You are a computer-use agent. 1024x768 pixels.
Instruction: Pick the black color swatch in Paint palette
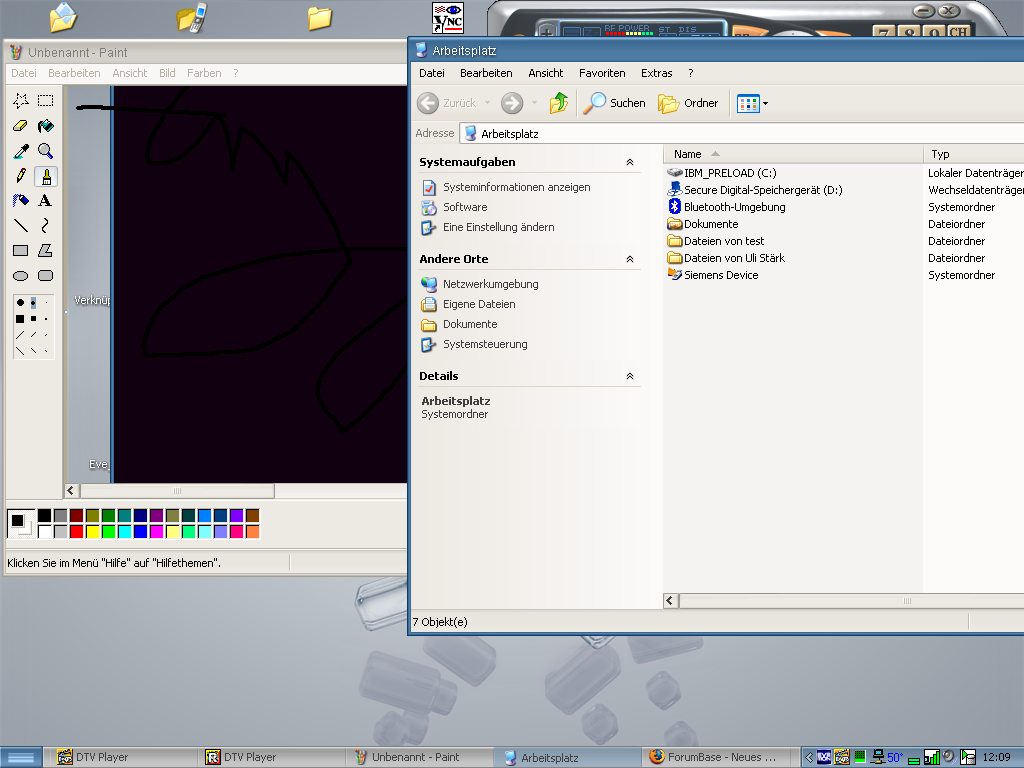pos(44,516)
